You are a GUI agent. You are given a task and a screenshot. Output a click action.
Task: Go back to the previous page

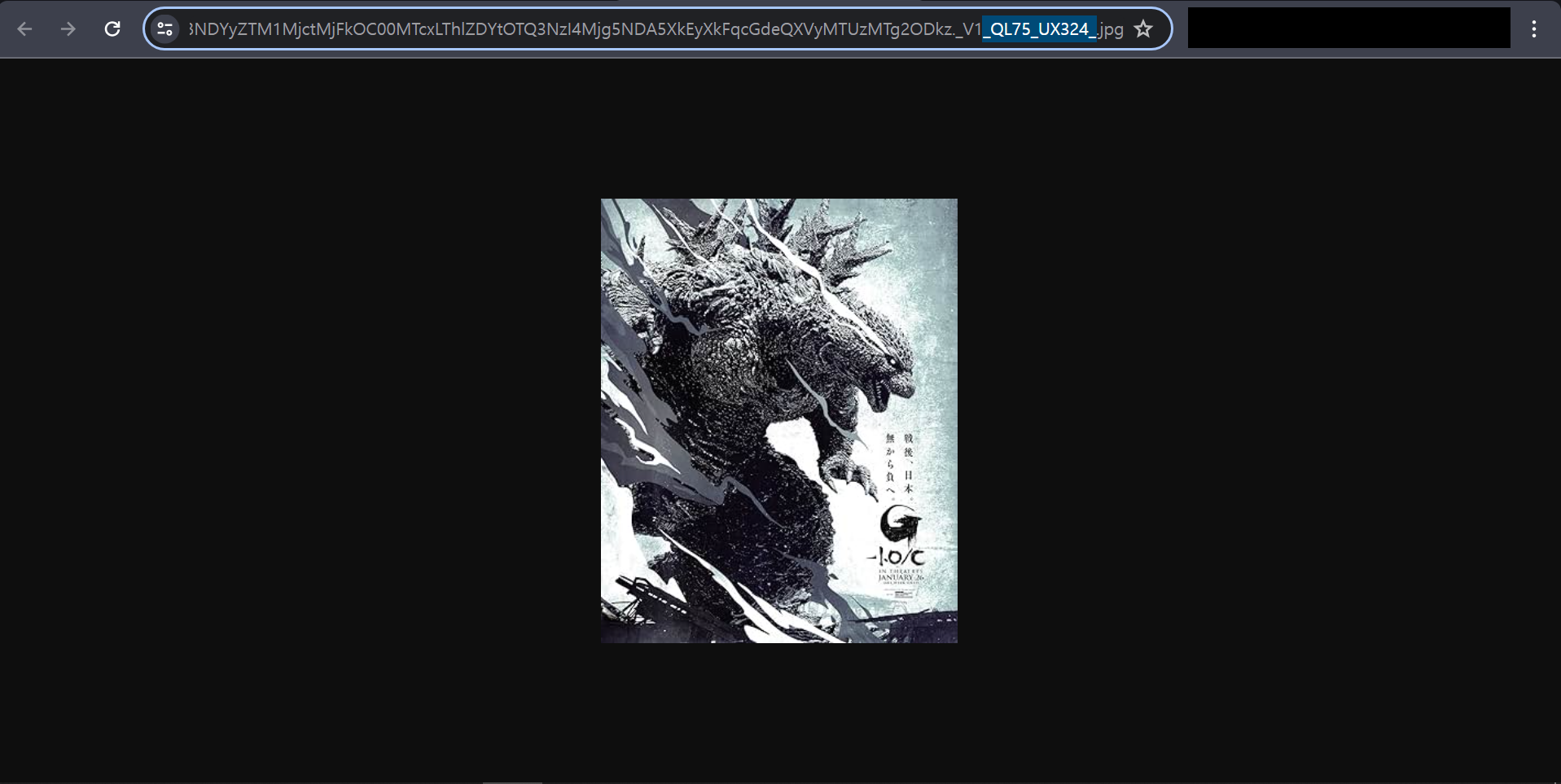[24, 29]
